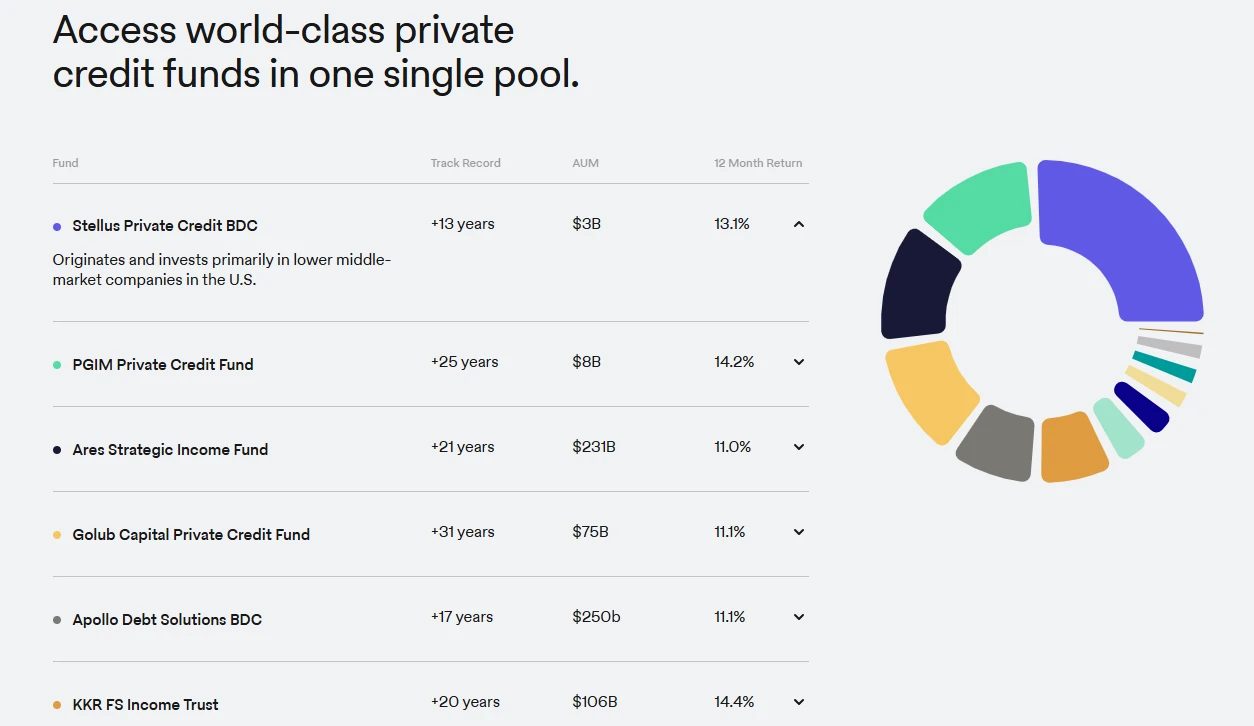Click the Track Record column header
1254x726 pixels.
[x=465, y=163]
